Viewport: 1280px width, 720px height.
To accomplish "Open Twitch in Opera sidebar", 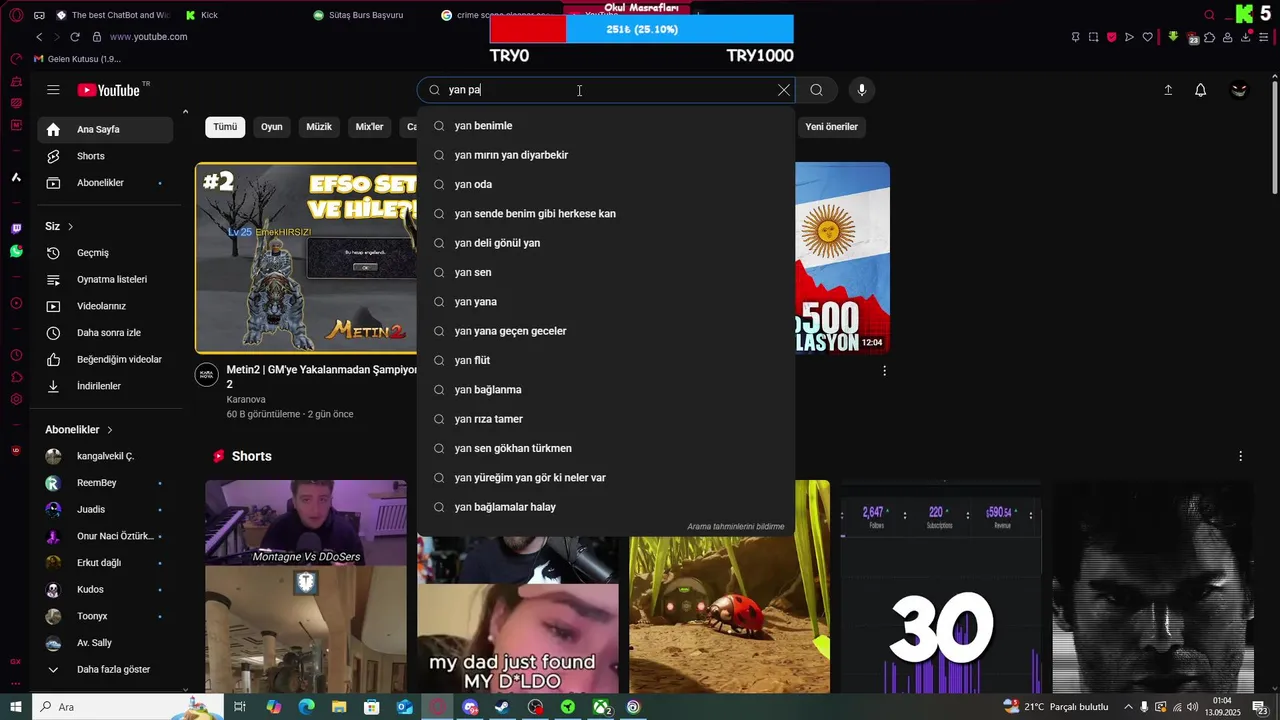I will pos(16,229).
